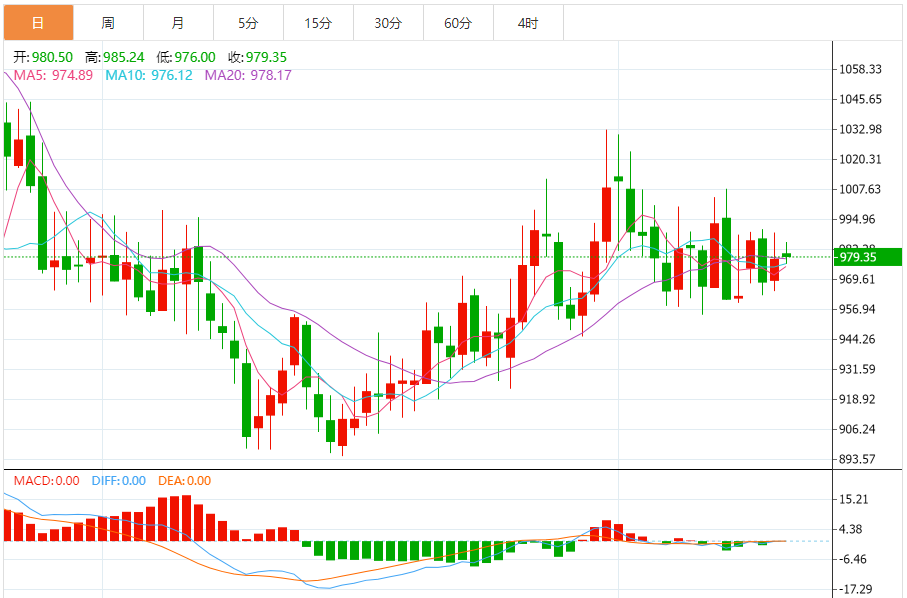Click the green 979.35 current price tag
This screenshot has height=598, width=907.
(868, 257)
